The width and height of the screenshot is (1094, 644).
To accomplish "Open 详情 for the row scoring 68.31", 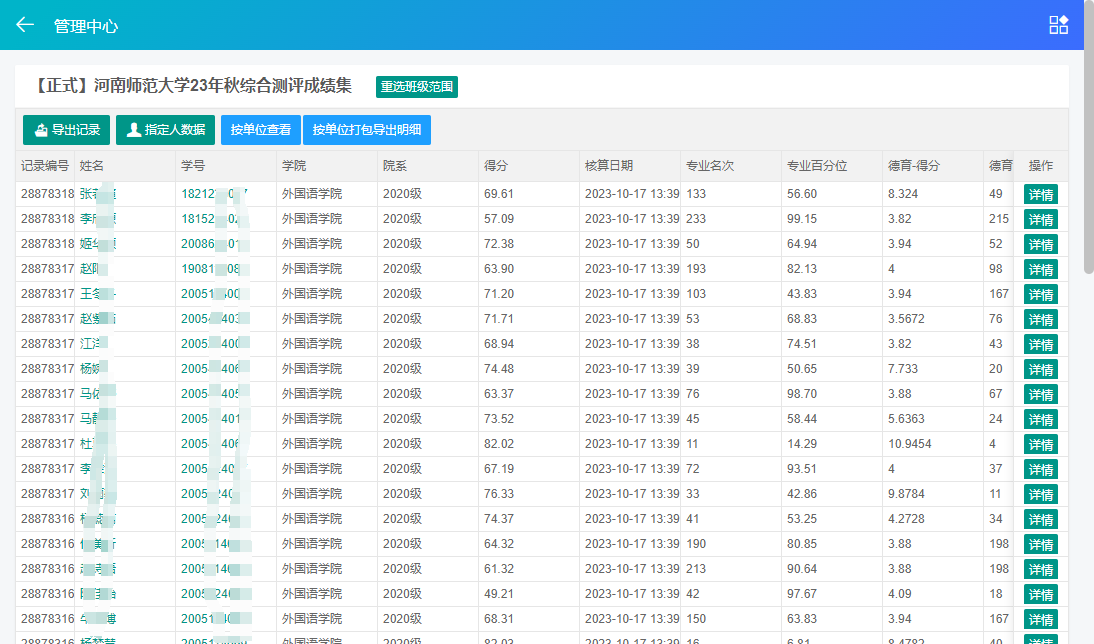I will (x=1040, y=620).
